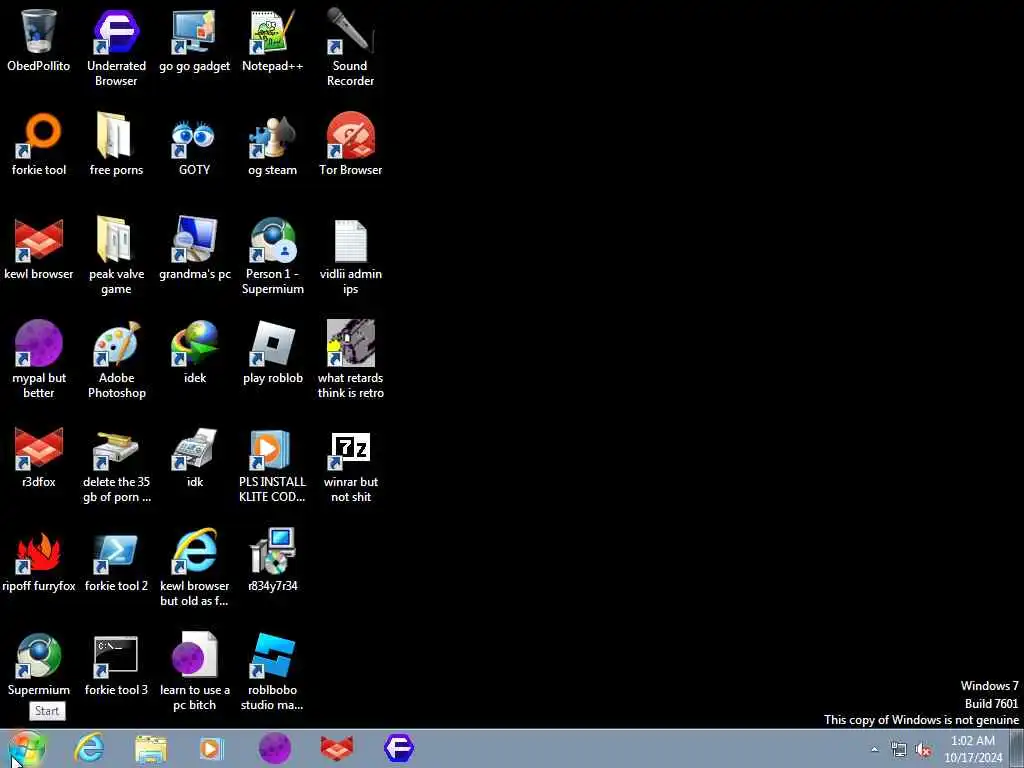Open the red fox browser taskbar icon
This screenshot has width=1024, height=768.
point(337,748)
